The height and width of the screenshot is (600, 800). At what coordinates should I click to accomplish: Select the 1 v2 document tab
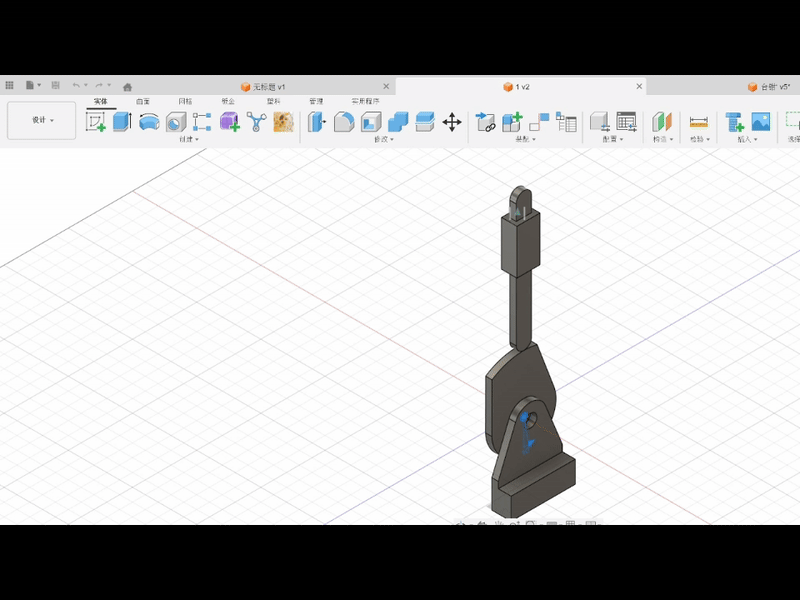tap(517, 87)
